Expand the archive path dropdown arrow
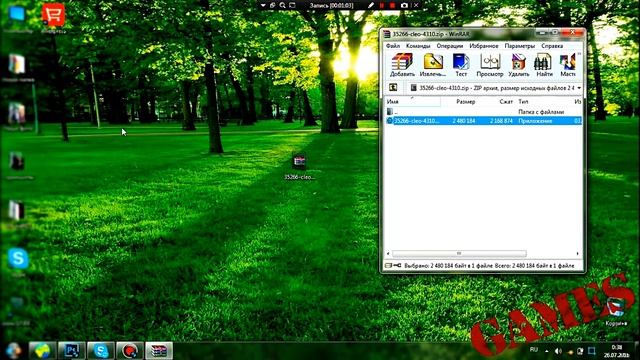The height and width of the screenshot is (360, 640). pos(579,88)
